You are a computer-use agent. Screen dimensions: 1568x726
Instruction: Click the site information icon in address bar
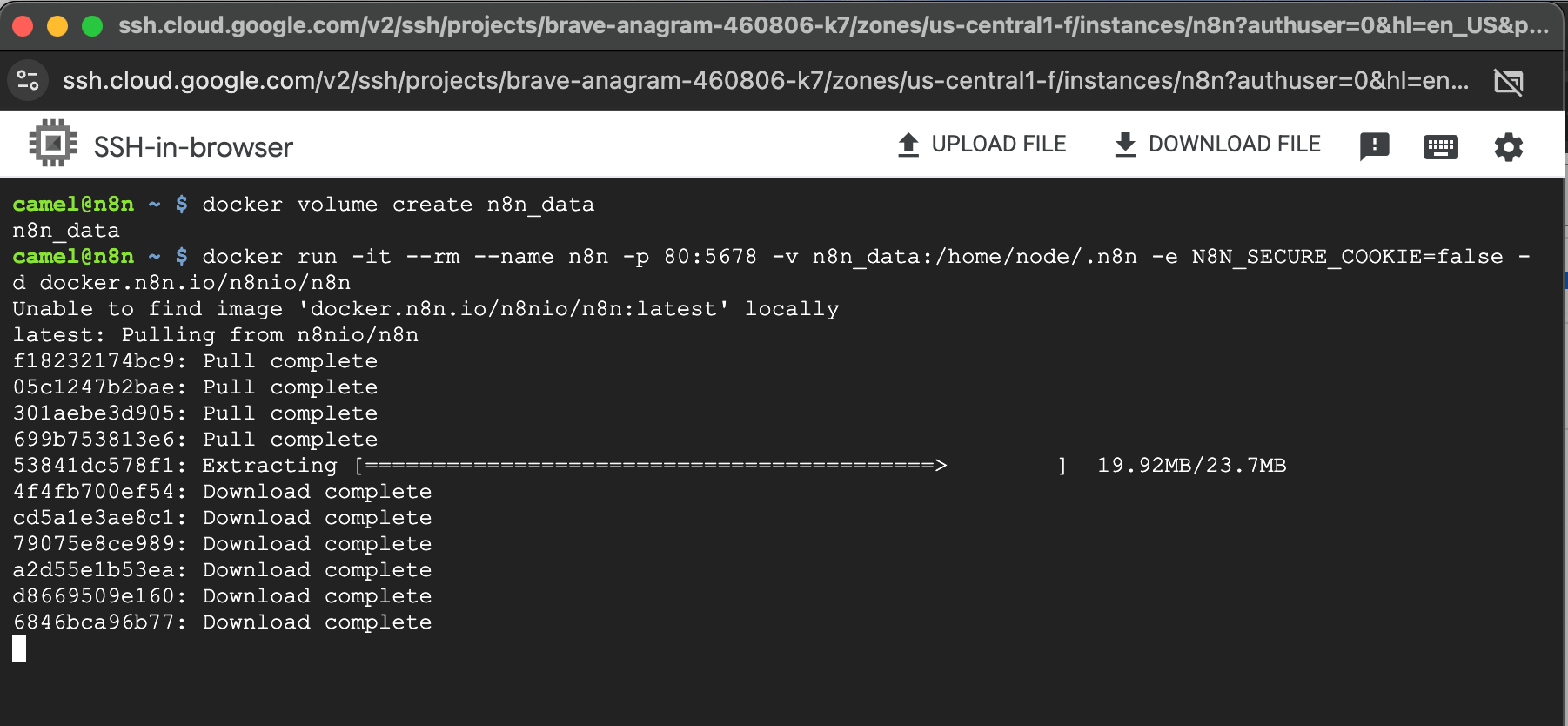[28, 81]
